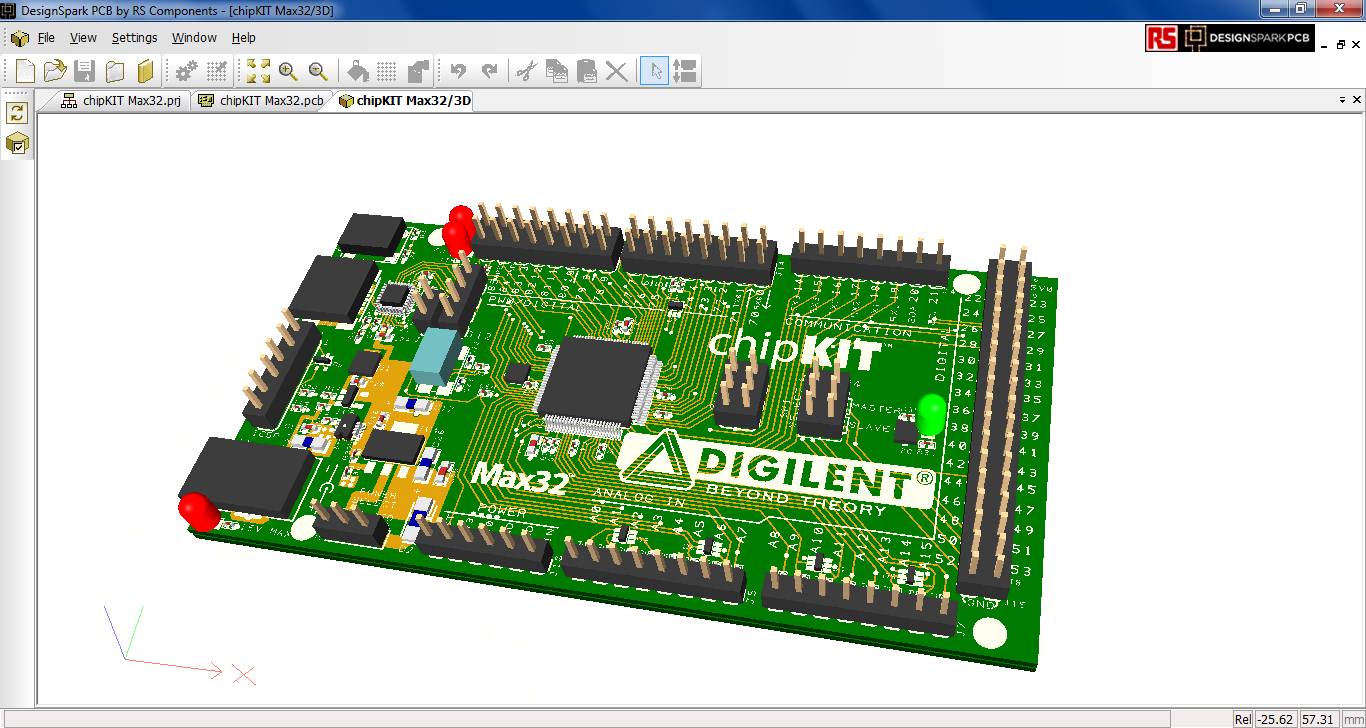Redo the last undone action

489,71
